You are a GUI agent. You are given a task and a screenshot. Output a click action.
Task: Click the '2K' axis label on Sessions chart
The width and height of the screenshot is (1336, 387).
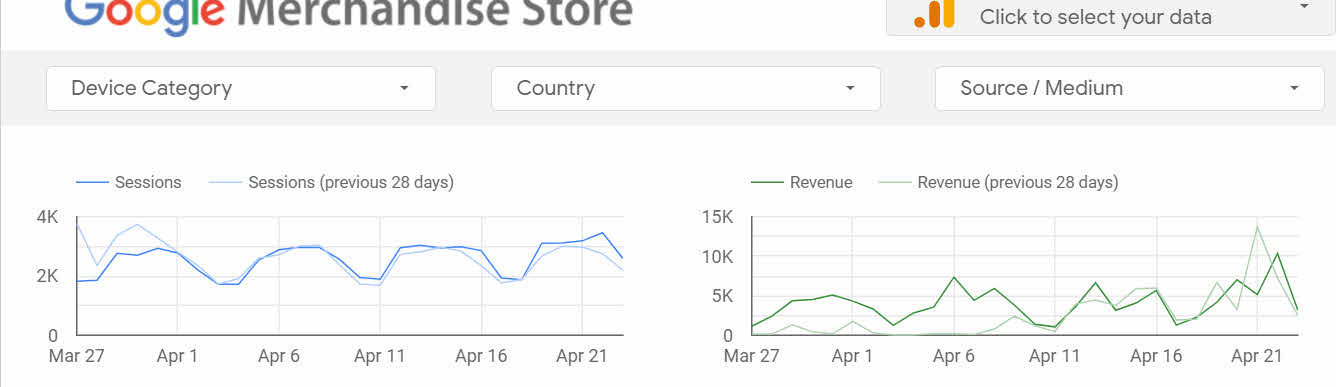pyautogui.click(x=47, y=276)
